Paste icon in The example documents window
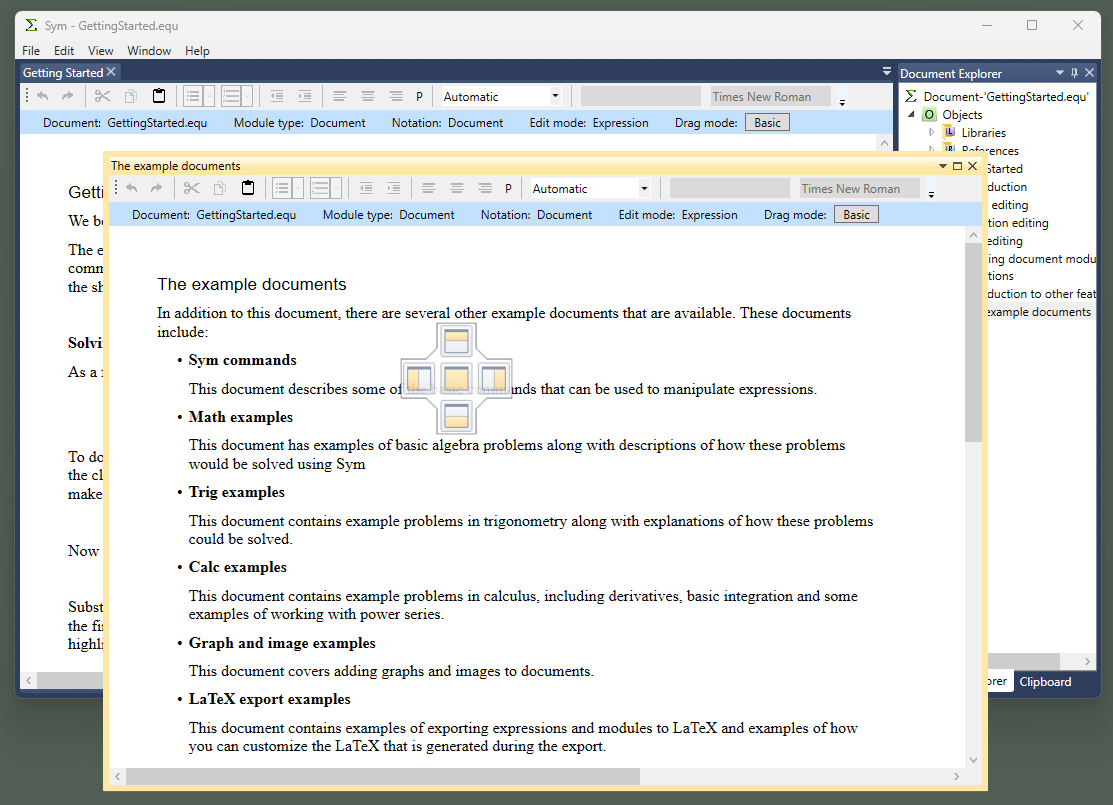Viewport: 1113px width, 805px height. coord(248,188)
